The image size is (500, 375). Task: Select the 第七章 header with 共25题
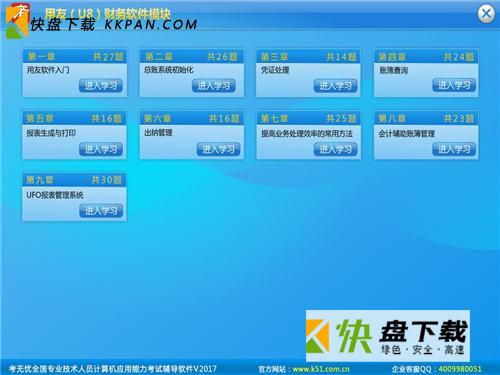(x=308, y=118)
